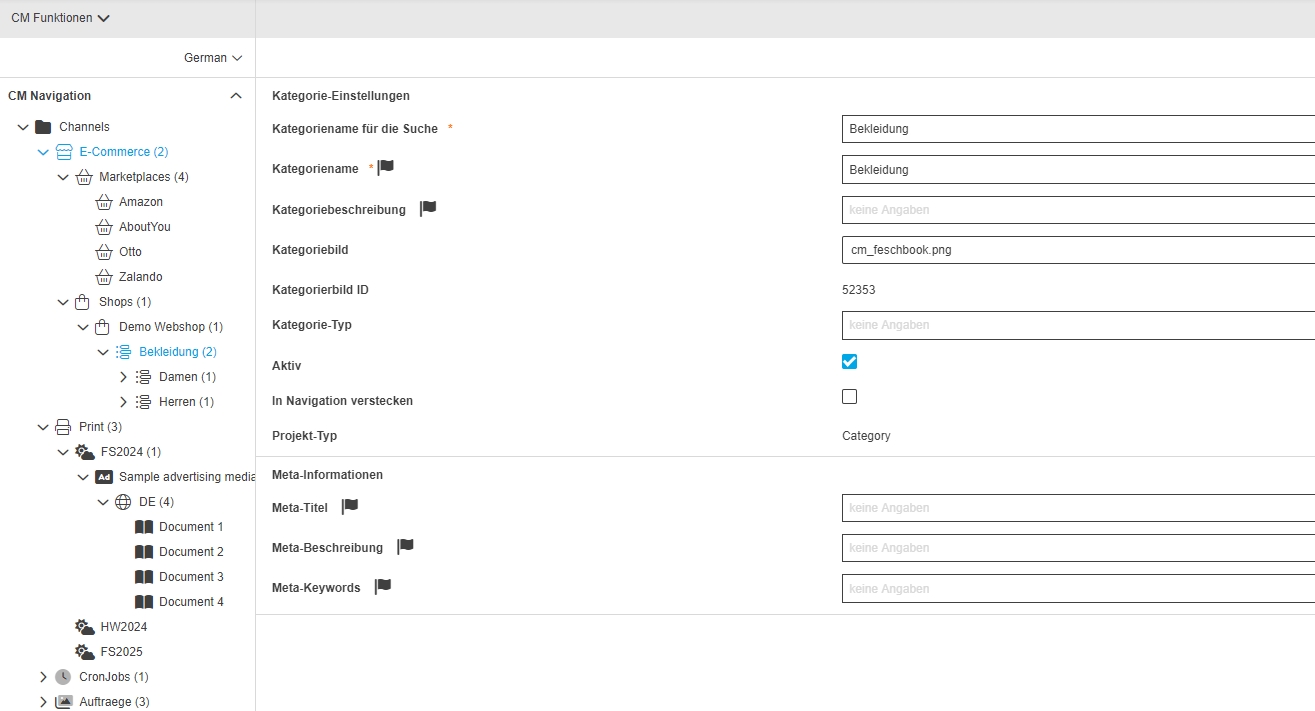
Task: Click the E-Commerce store icon
Action: click(64, 152)
